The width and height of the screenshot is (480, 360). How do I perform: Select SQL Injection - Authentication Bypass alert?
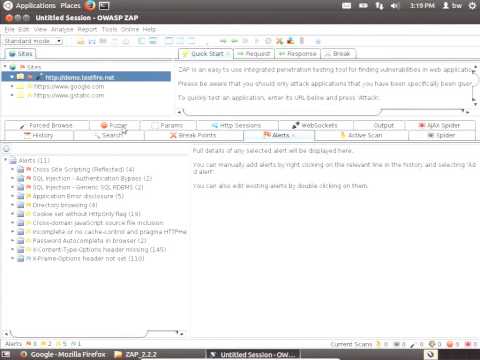pyautogui.click(x=92, y=178)
